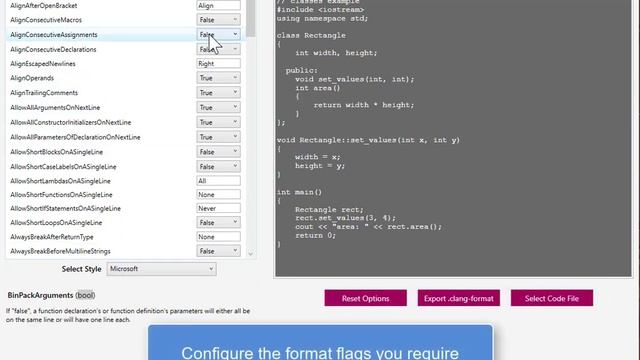Edit the AlignEscapedNewlines value field
This screenshot has height=360, width=640.
click(218, 64)
